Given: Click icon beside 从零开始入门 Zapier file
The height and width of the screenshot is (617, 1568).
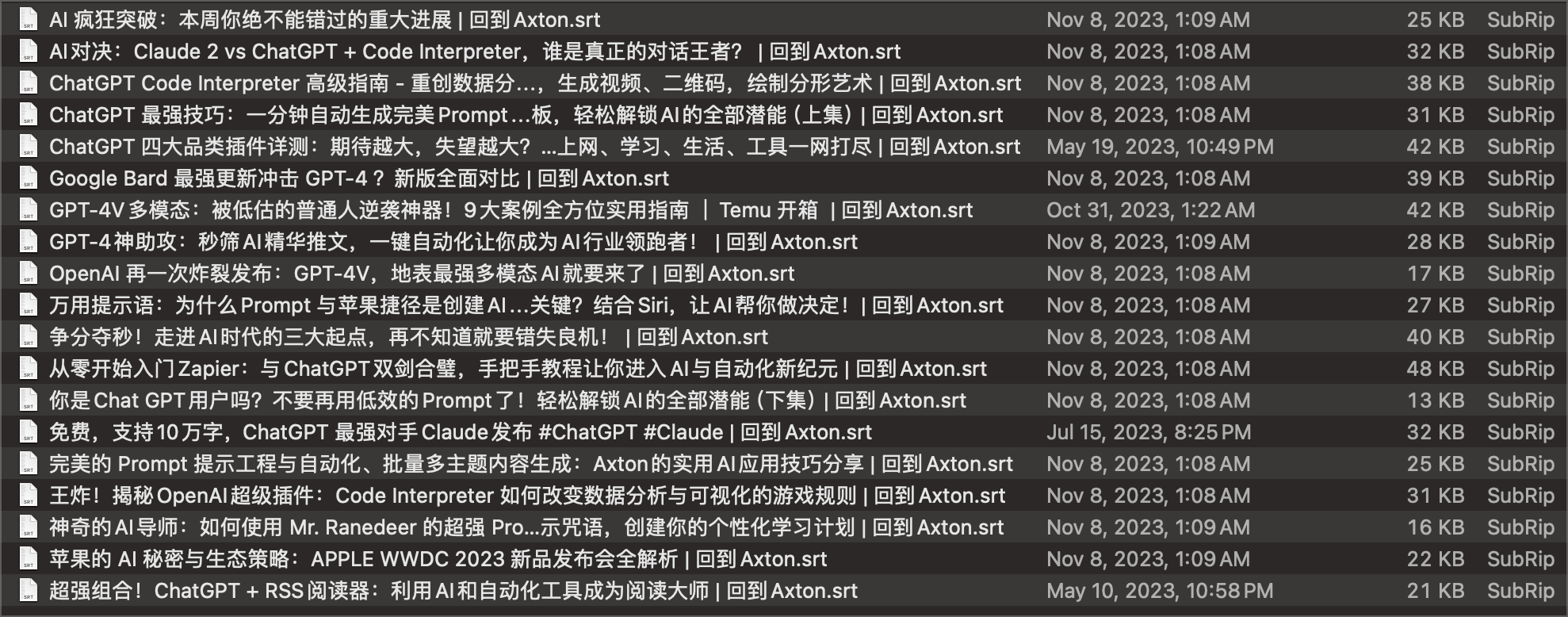Looking at the screenshot, I should [29, 369].
